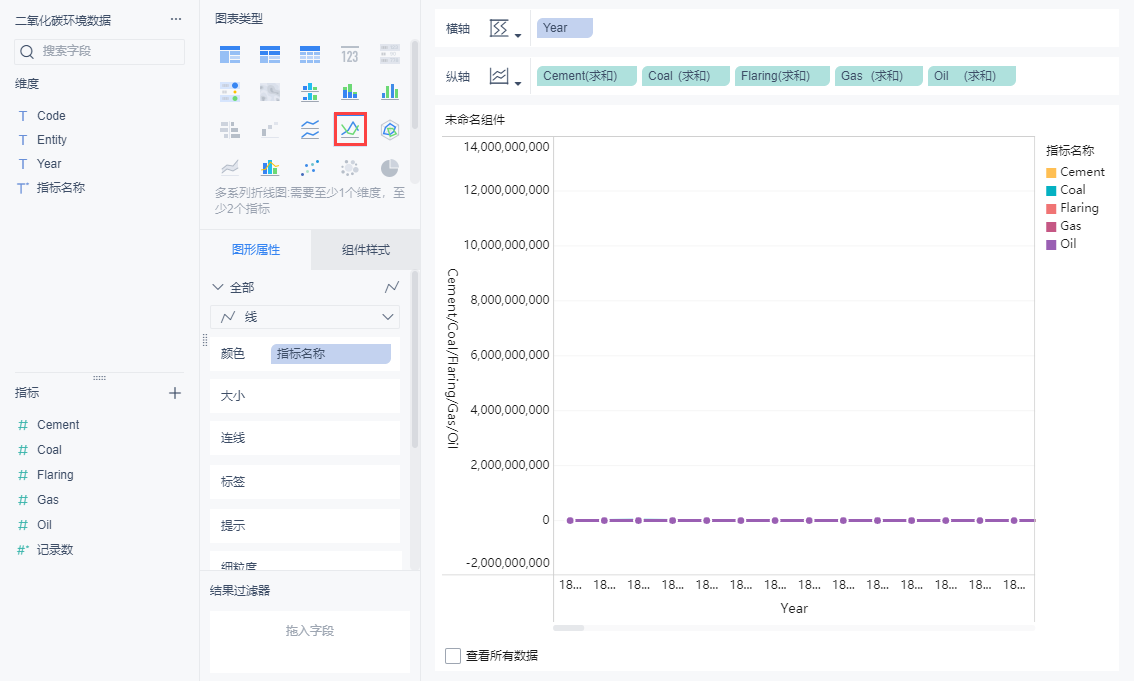The width and height of the screenshot is (1134, 681).
Task: Open the Flaring(求和) pill dropdown
Action: tap(782, 76)
